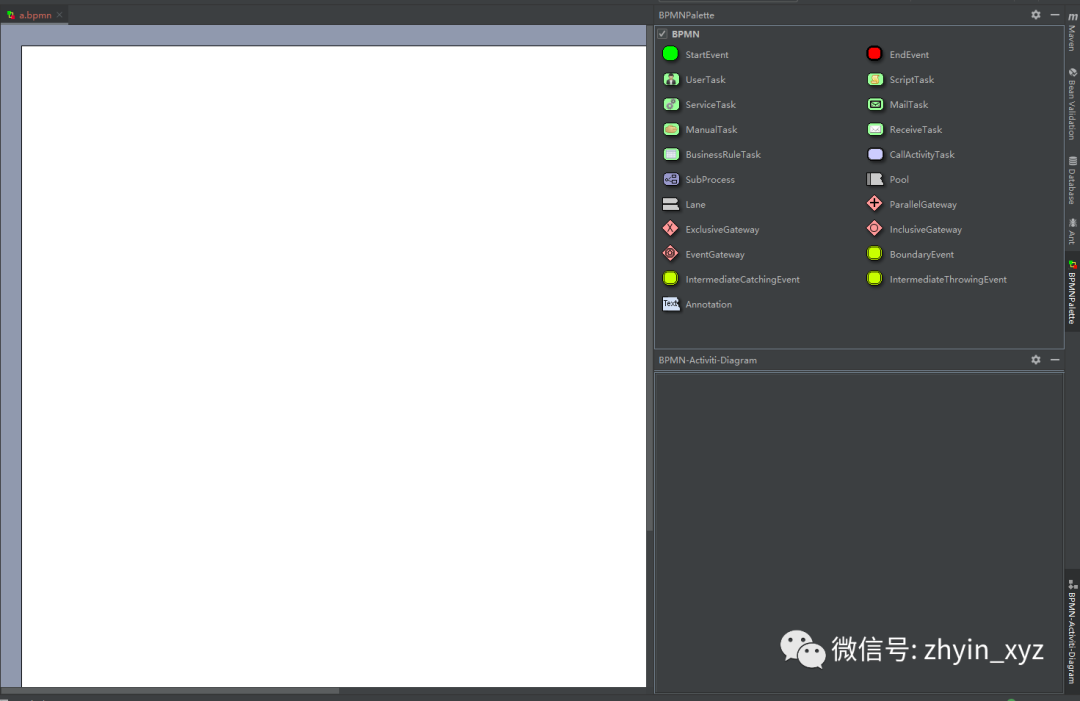Click the InclusiveGateway label
This screenshot has width=1080, height=701.
[926, 229]
